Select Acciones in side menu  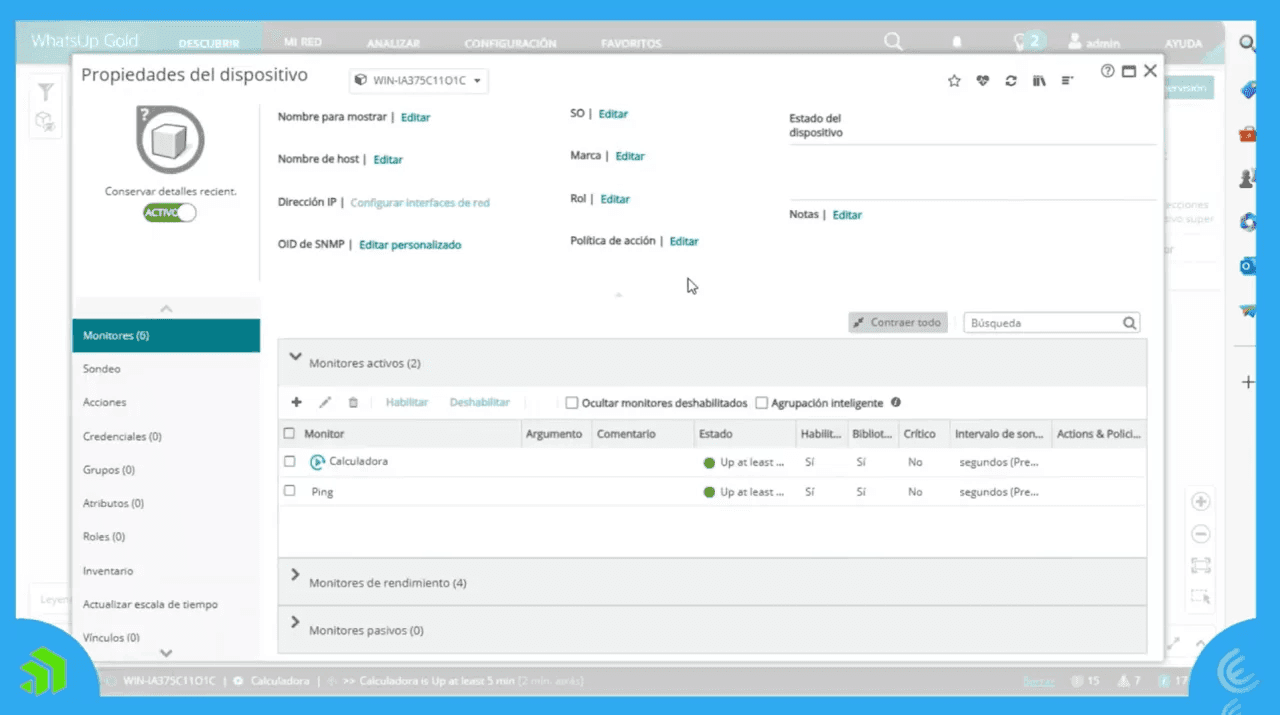click(166, 402)
